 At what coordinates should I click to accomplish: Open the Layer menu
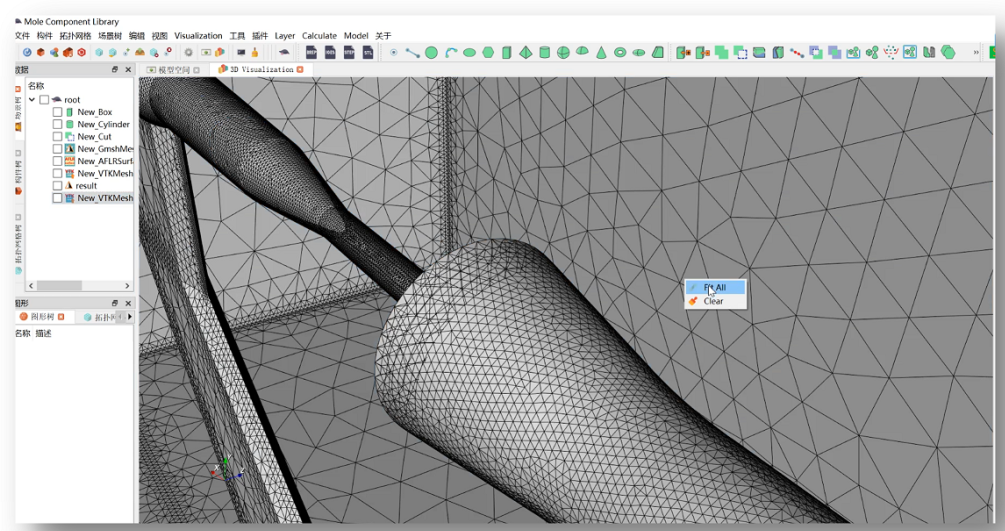[285, 36]
